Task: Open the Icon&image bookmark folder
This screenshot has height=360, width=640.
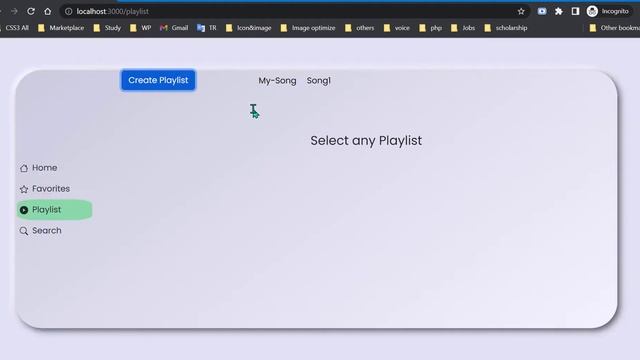Action: click(x=249, y=28)
